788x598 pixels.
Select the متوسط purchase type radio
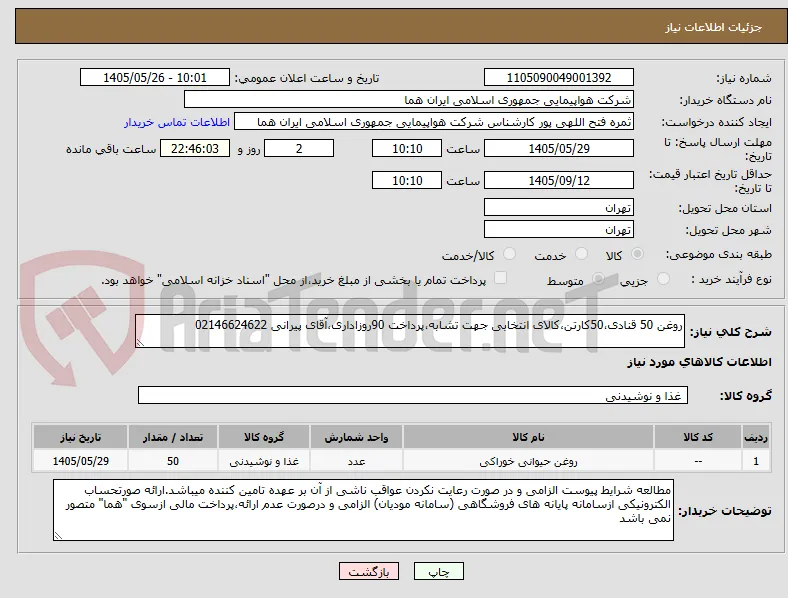click(598, 279)
